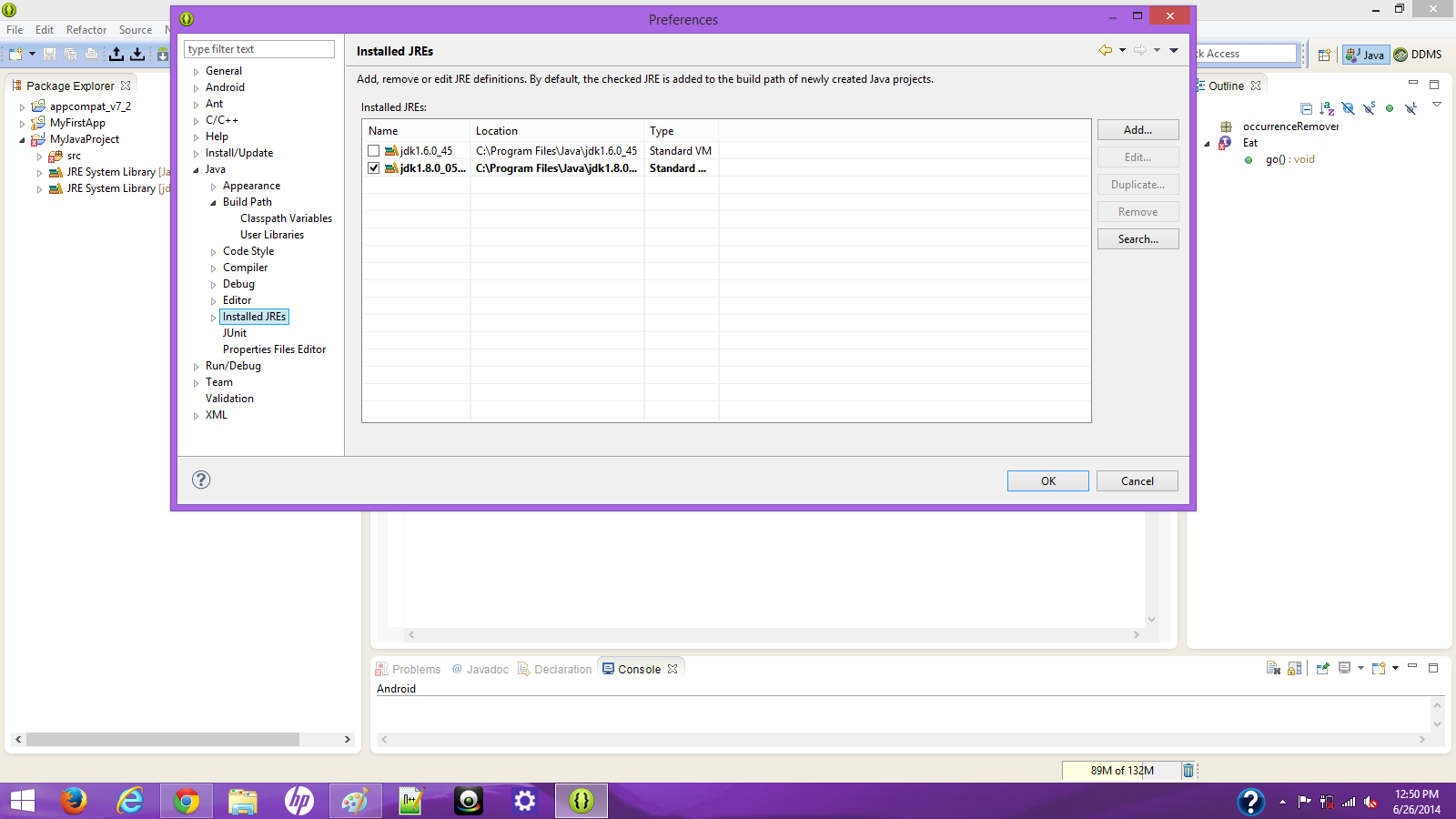Image resolution: width=1456 pixels, height=819 pixels.
Task: Uncheck the jdk1.8.0_05 JRE checkbox
Action: pos(373,168)
